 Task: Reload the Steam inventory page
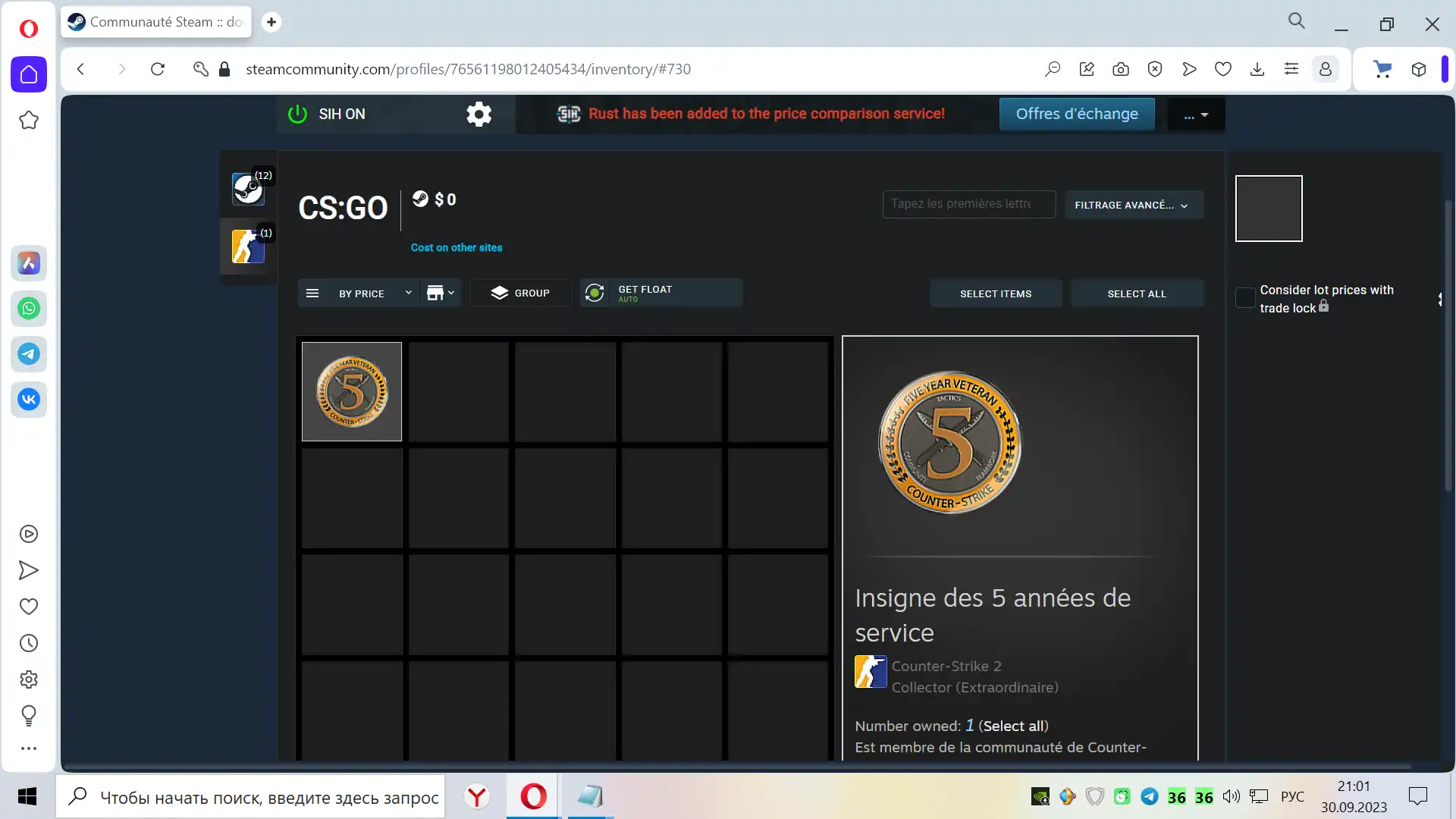tap(158, 69)
